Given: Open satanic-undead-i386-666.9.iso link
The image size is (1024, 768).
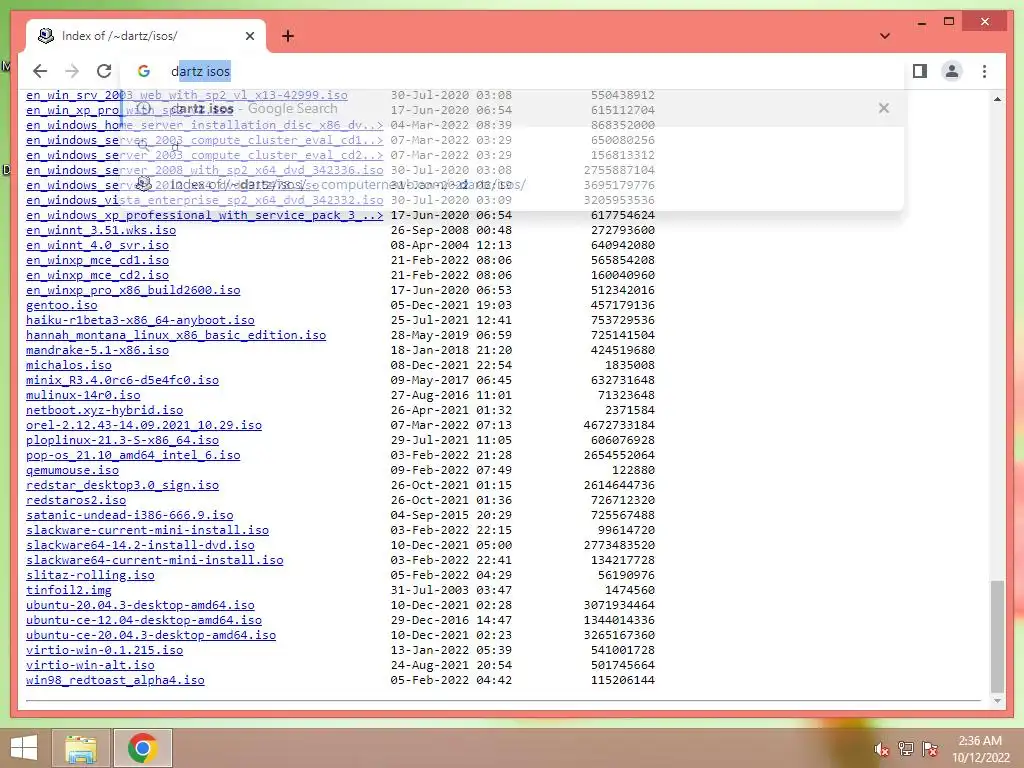Looking at the screenshot, I should coord(129,515).
